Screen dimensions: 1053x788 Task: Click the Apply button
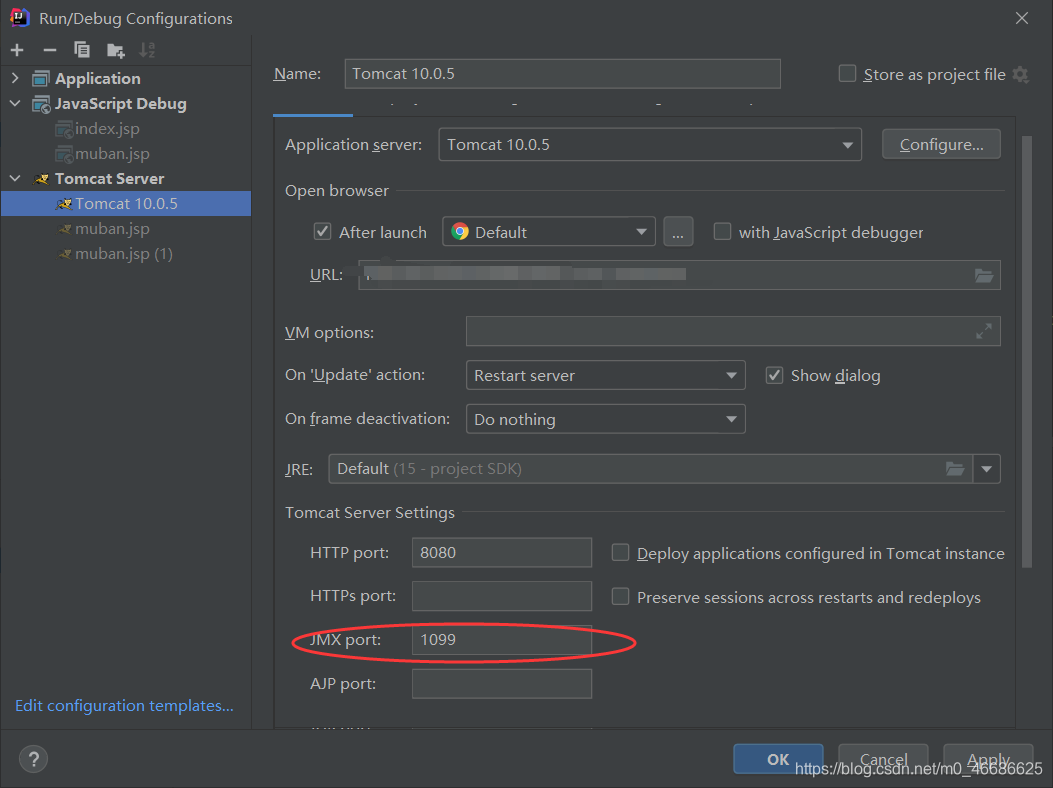point(988,759)
